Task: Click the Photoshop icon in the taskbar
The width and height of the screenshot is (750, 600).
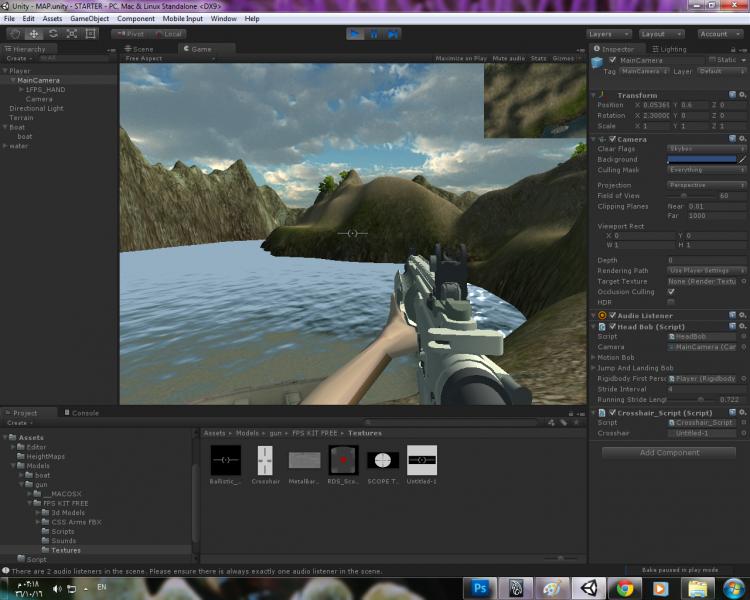Action: pos(480,588)
